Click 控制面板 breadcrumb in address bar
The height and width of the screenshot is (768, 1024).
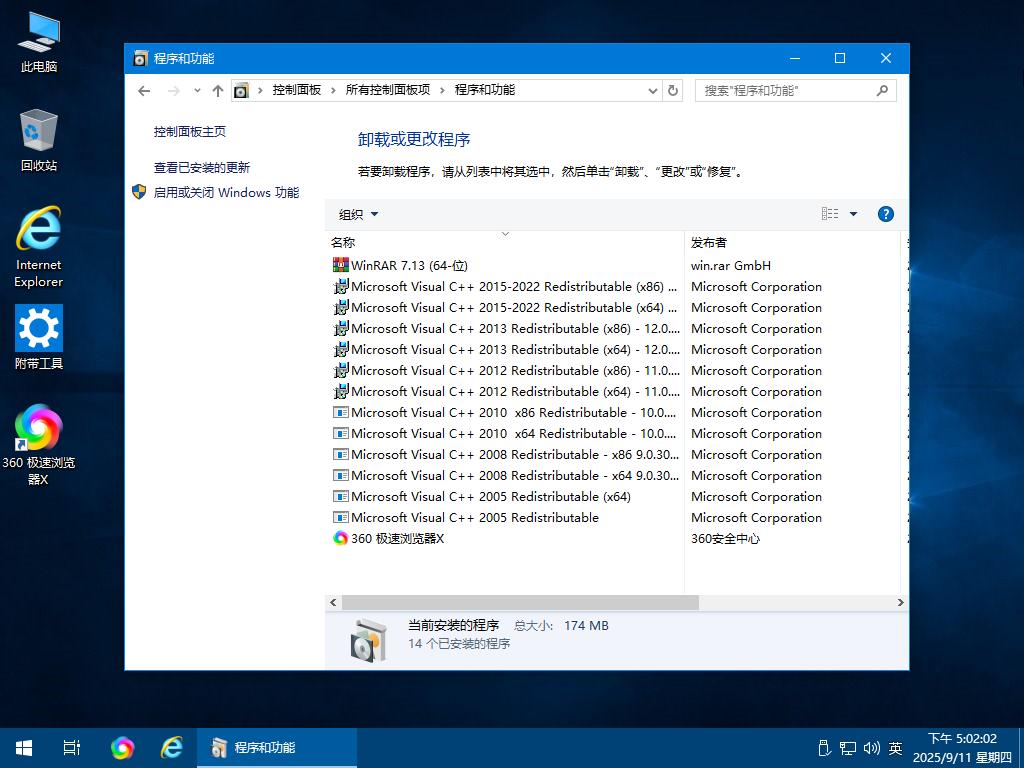click(x=297, y=90)
